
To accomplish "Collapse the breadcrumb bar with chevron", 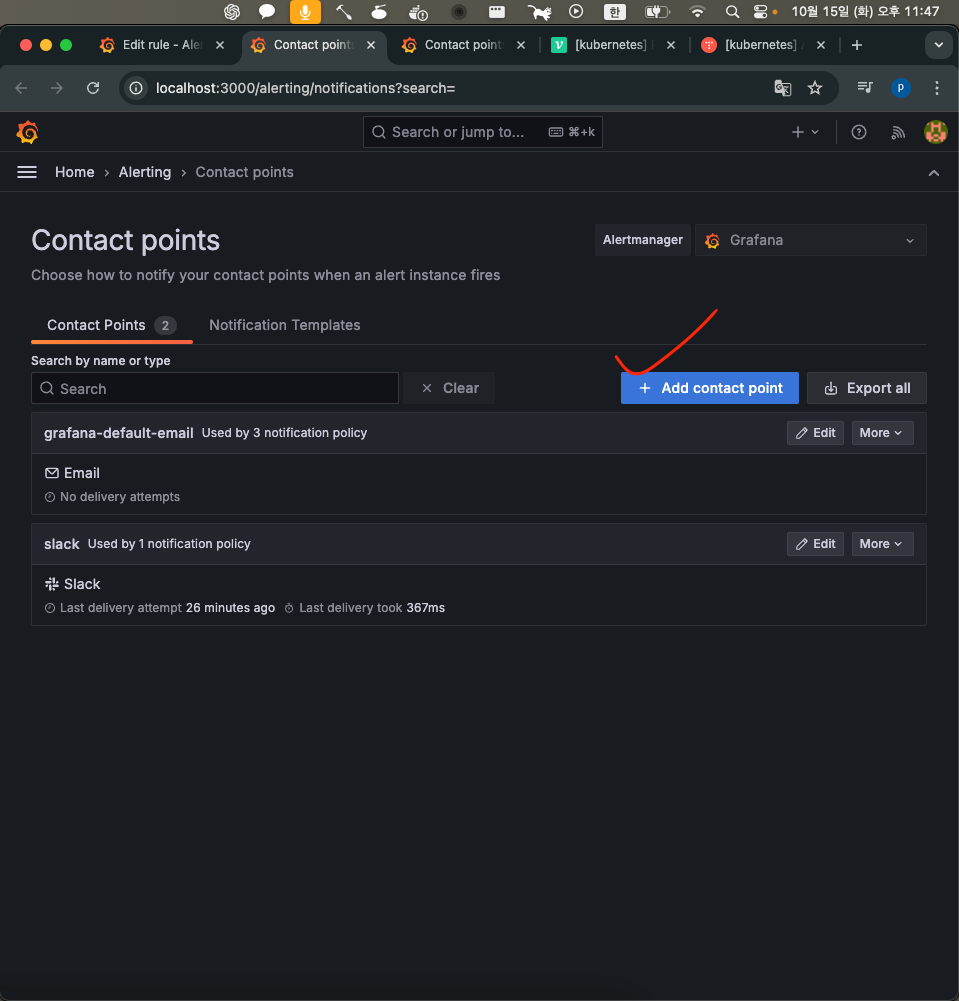I will pos(933,172).
